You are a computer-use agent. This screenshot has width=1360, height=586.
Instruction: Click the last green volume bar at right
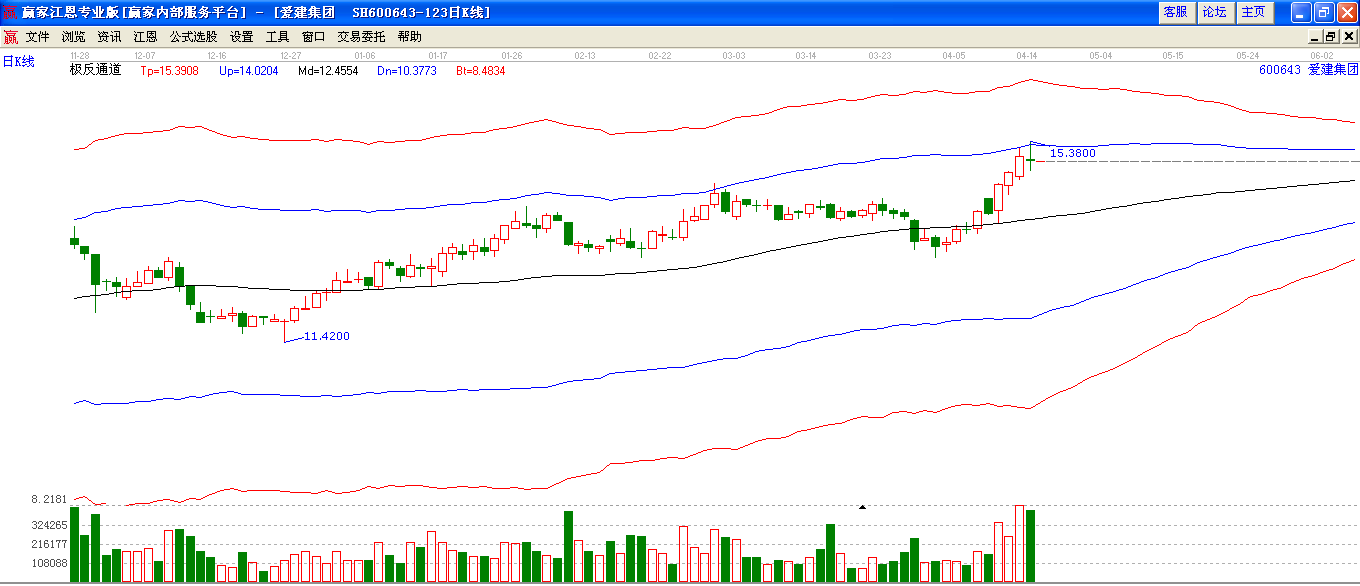pyautogui.click(x=1030, y=546)
